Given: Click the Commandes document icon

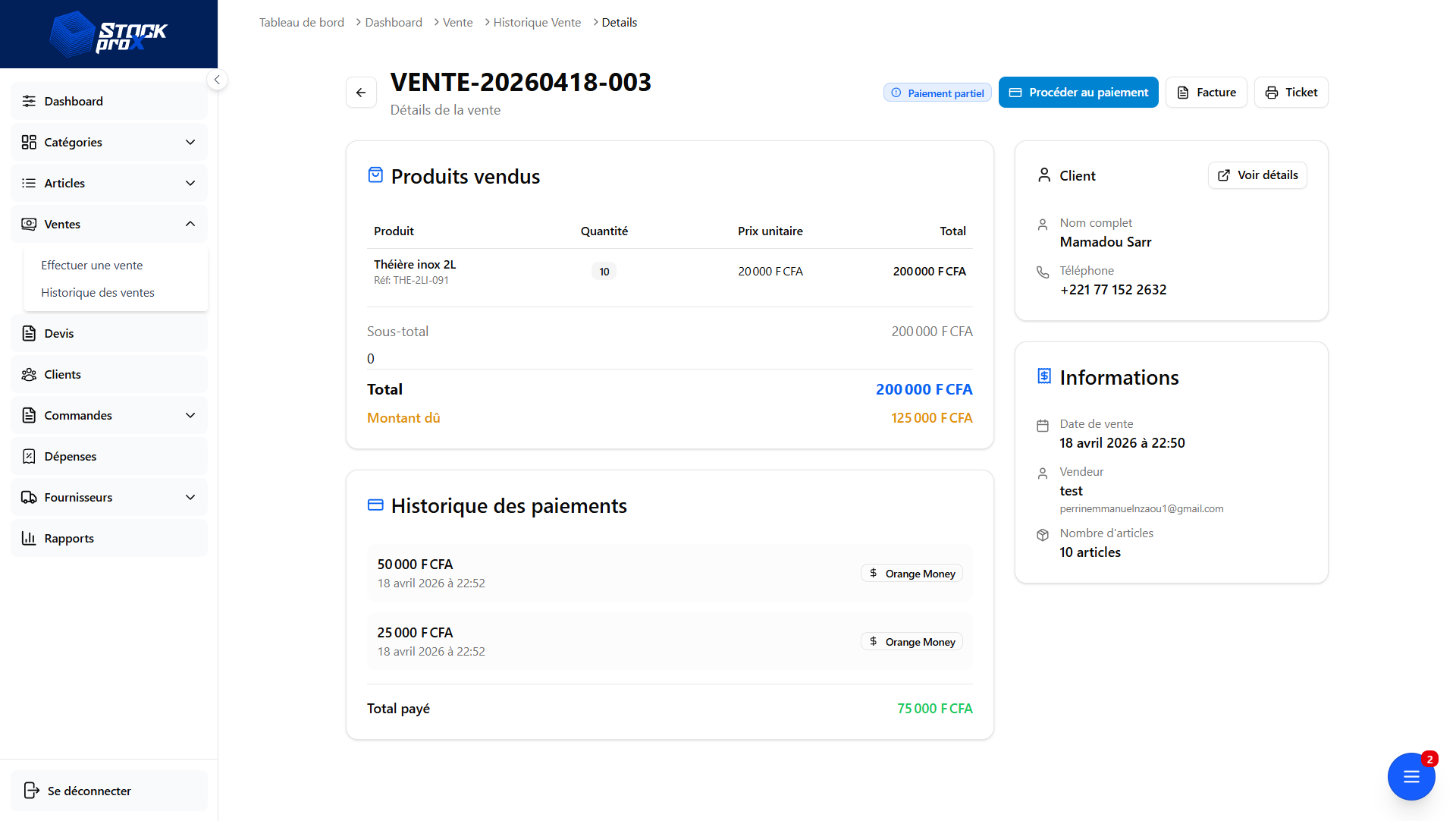Looking at the screenshot, I should (29, 415).
